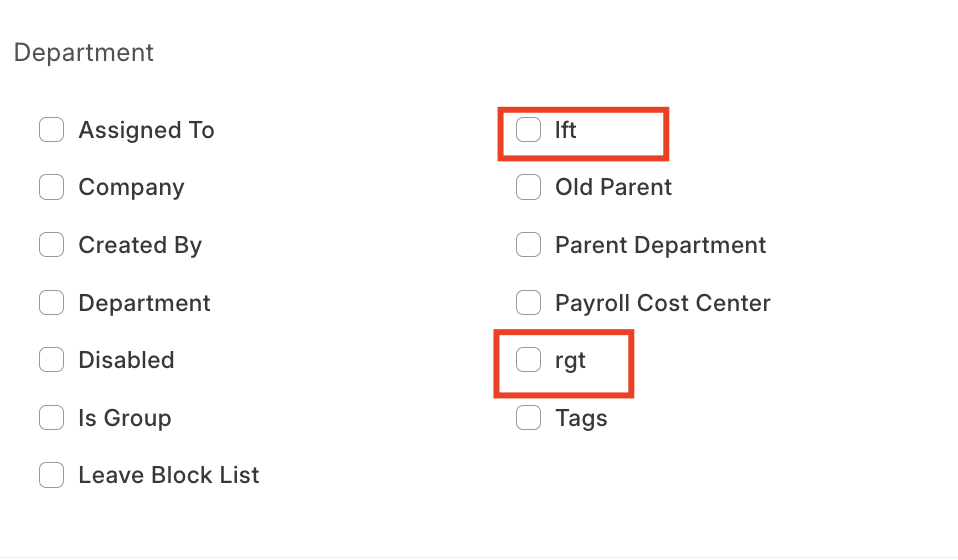Image resolution: width=958 pixels, height=560 pixels.
Task: Click the Department section heading text
Action: click(x=84, y=53)
